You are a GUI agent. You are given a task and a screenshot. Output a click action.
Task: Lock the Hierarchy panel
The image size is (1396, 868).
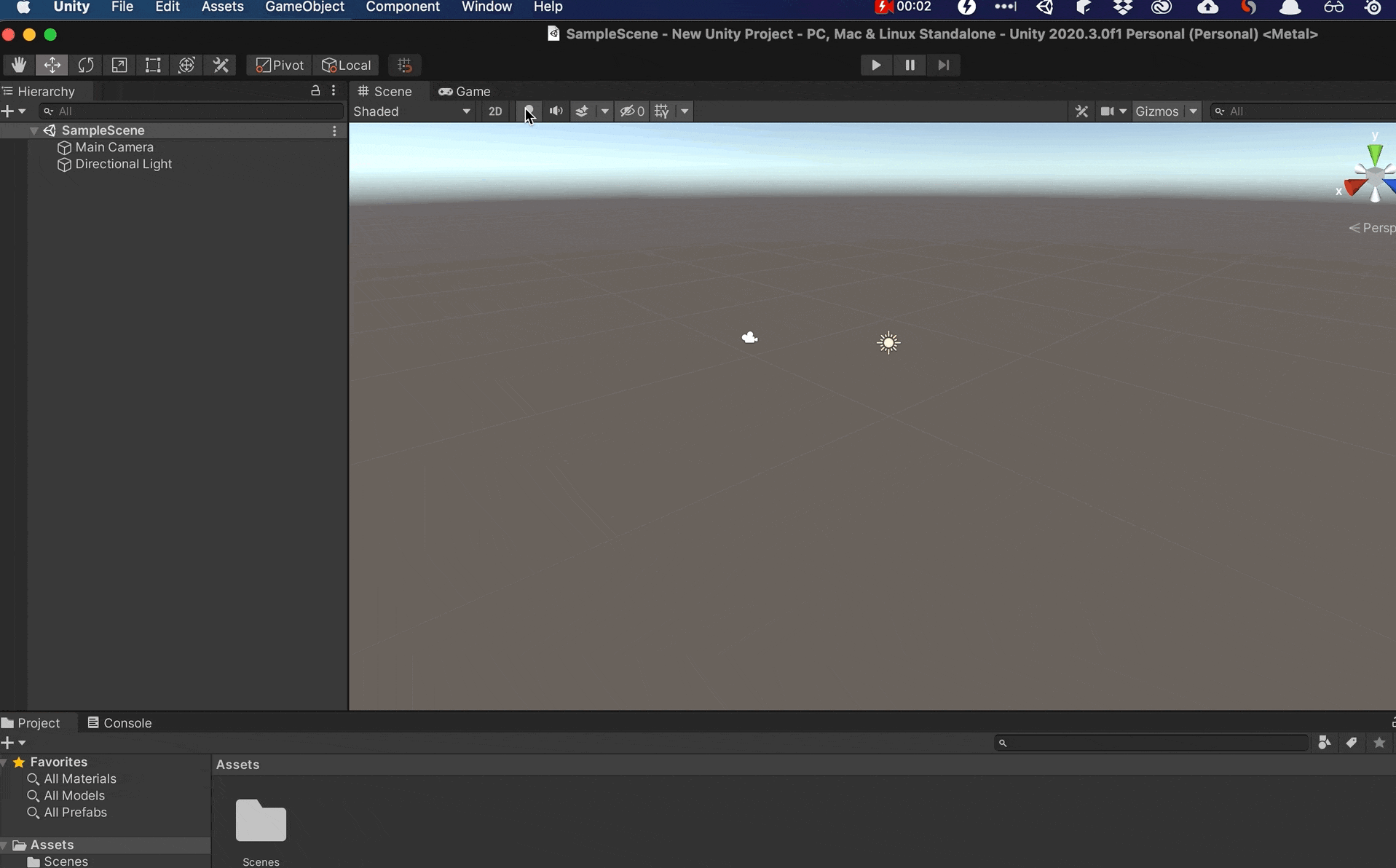click(x=315, y=91)
